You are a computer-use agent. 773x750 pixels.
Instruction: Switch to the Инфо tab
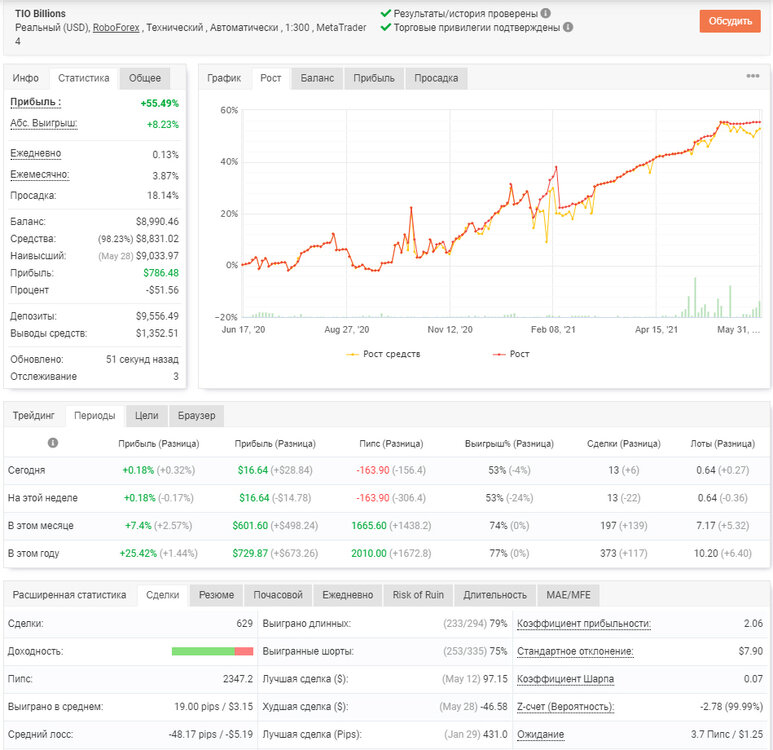pos(26,78)
